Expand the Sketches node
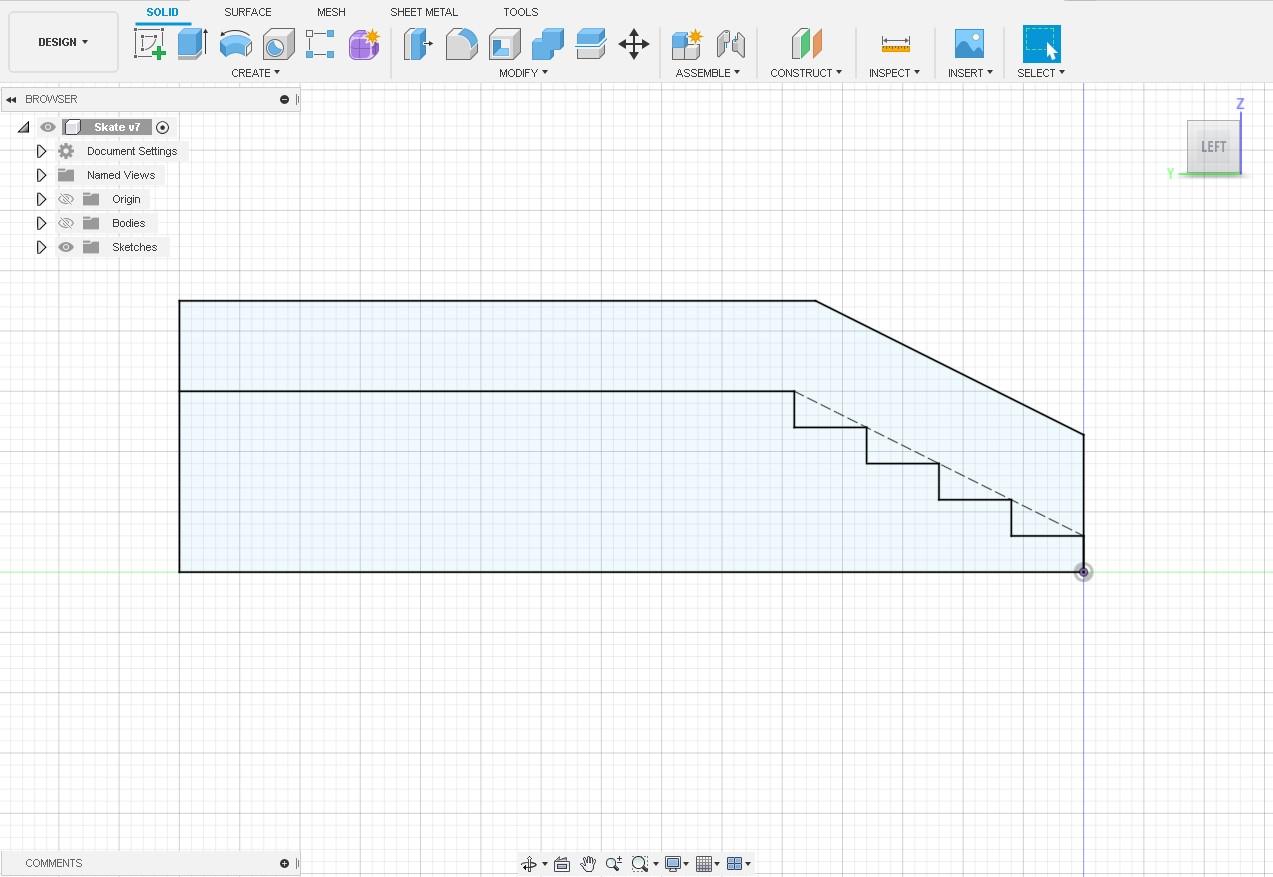This screenshot has height=877, width=1273. [x=41, y=247]
